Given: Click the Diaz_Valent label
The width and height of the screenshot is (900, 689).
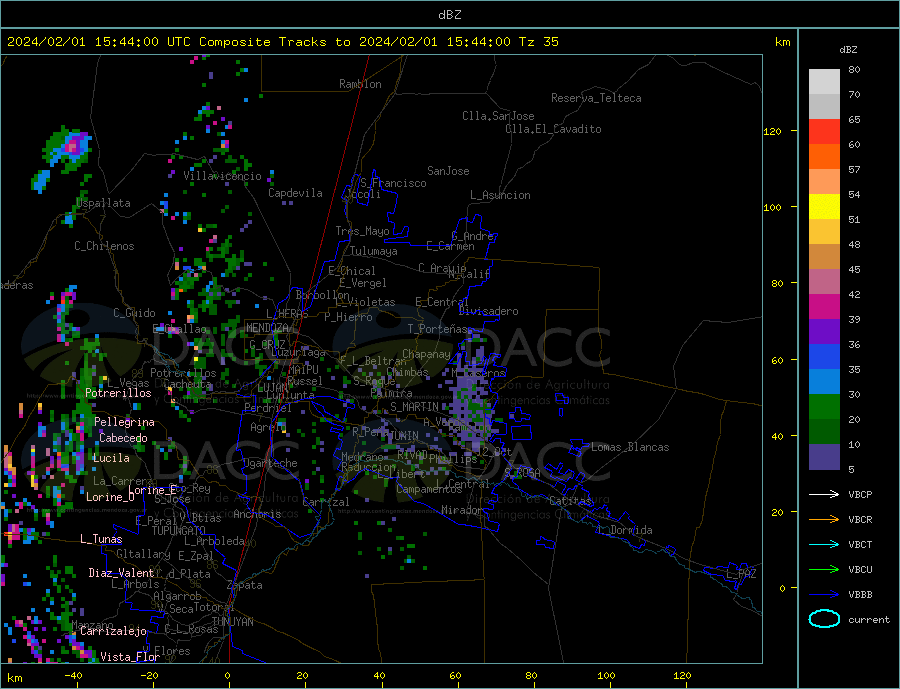Looking at the screenshot, I should [x=121, y=572].
